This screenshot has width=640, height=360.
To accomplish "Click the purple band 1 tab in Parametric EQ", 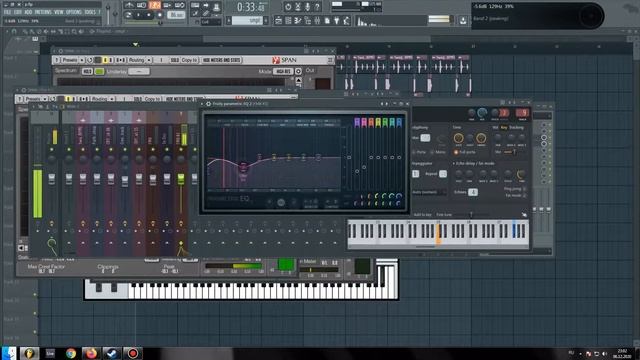I will click(x=357, y=122).
